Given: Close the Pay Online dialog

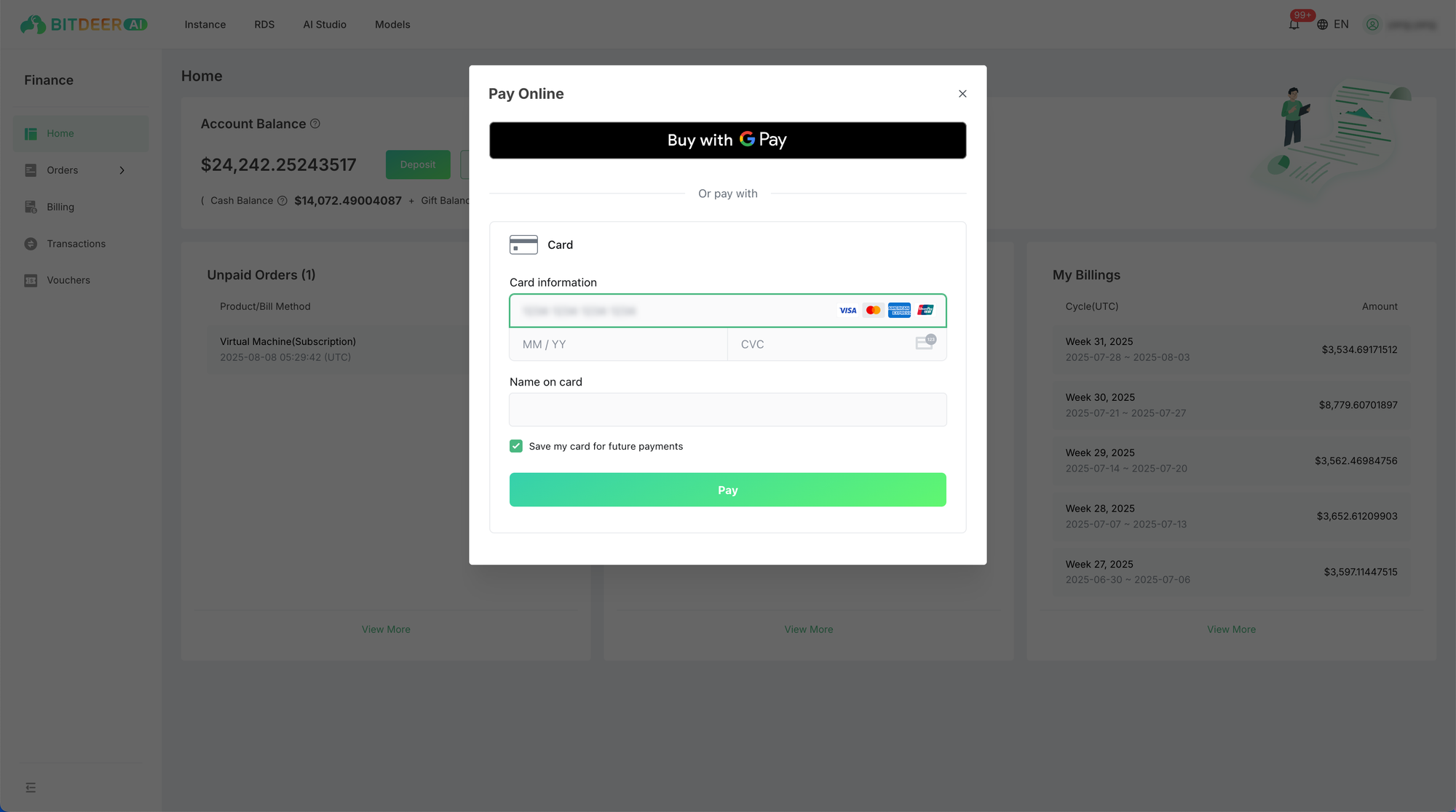Looking at the screenshot, I should point(962,94).
